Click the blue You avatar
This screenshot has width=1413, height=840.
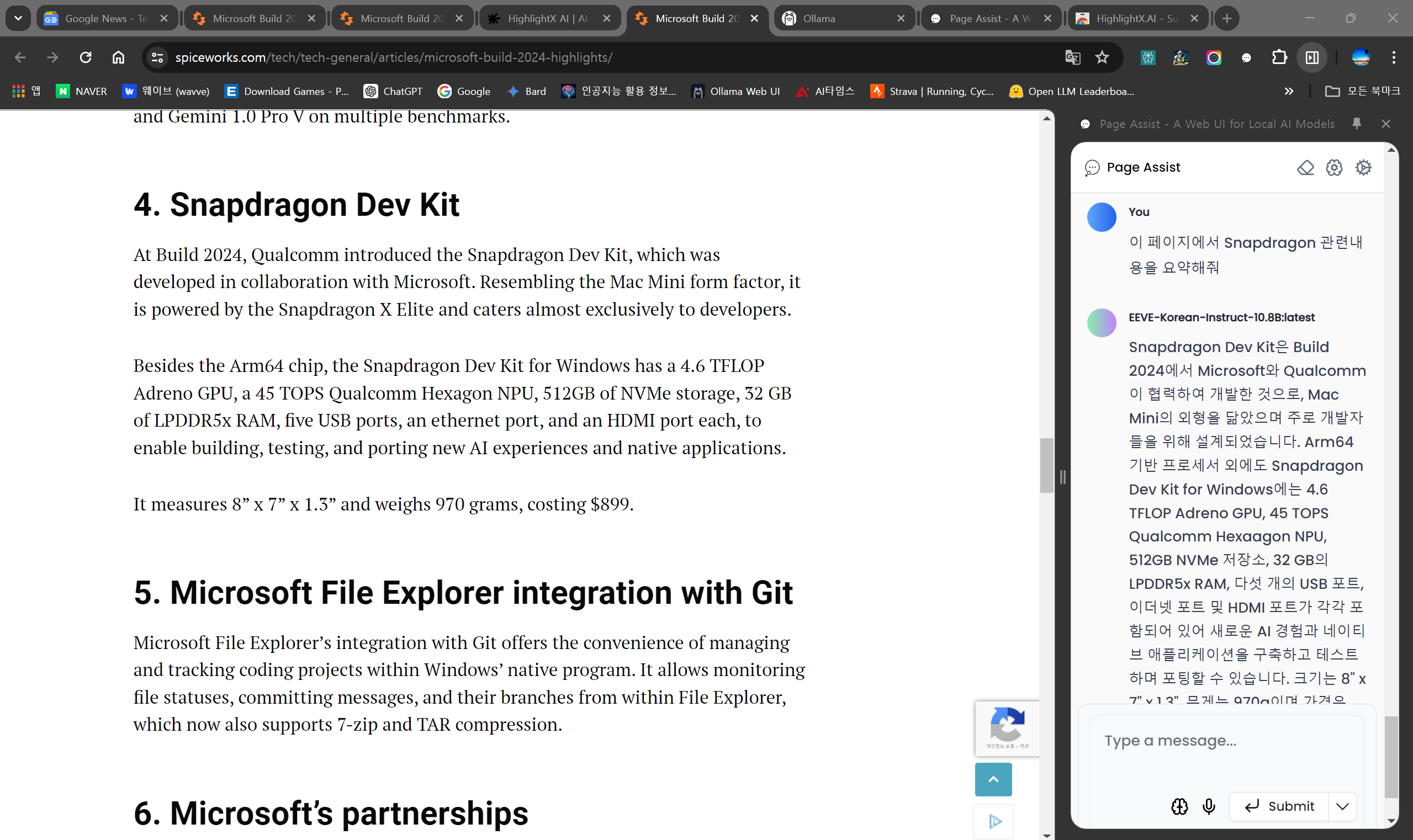pos(1102,217)
